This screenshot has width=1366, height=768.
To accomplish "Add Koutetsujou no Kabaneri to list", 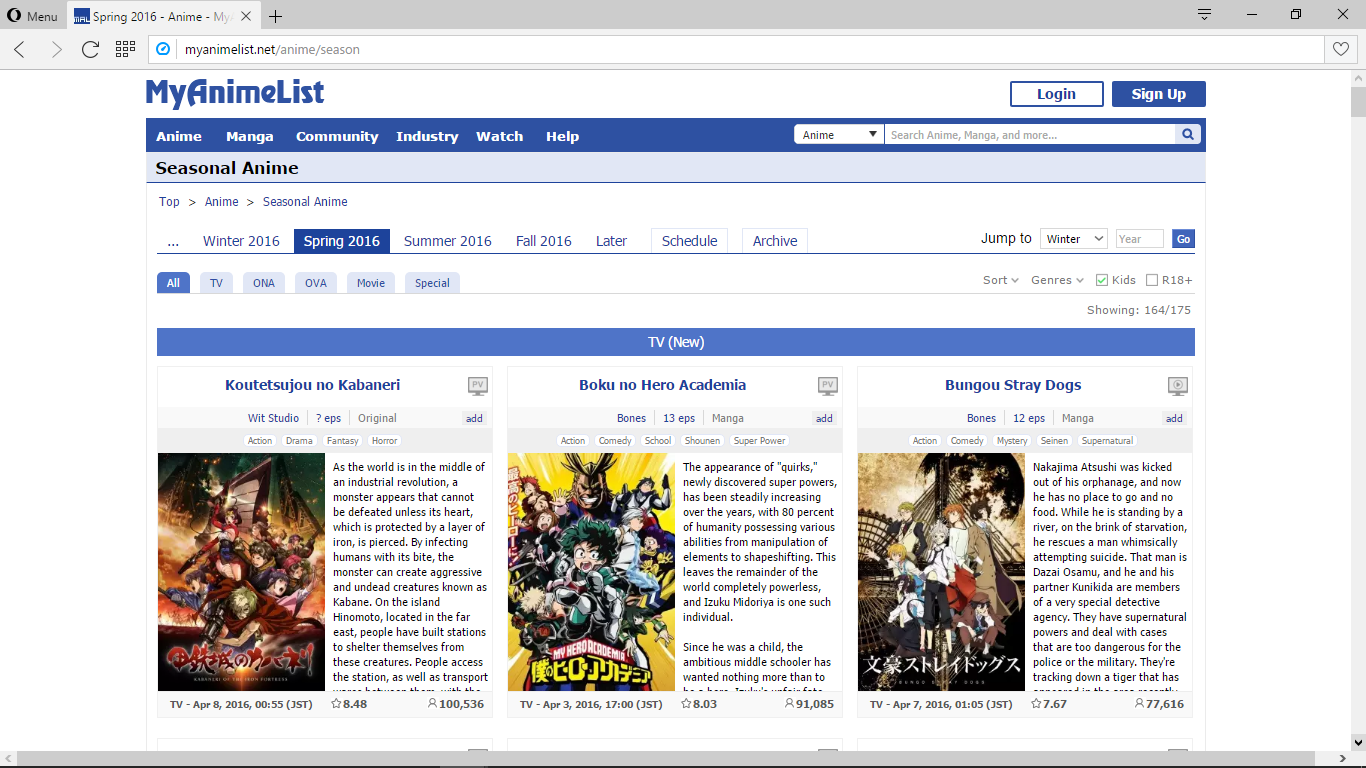I will click(x=474, y=418).
